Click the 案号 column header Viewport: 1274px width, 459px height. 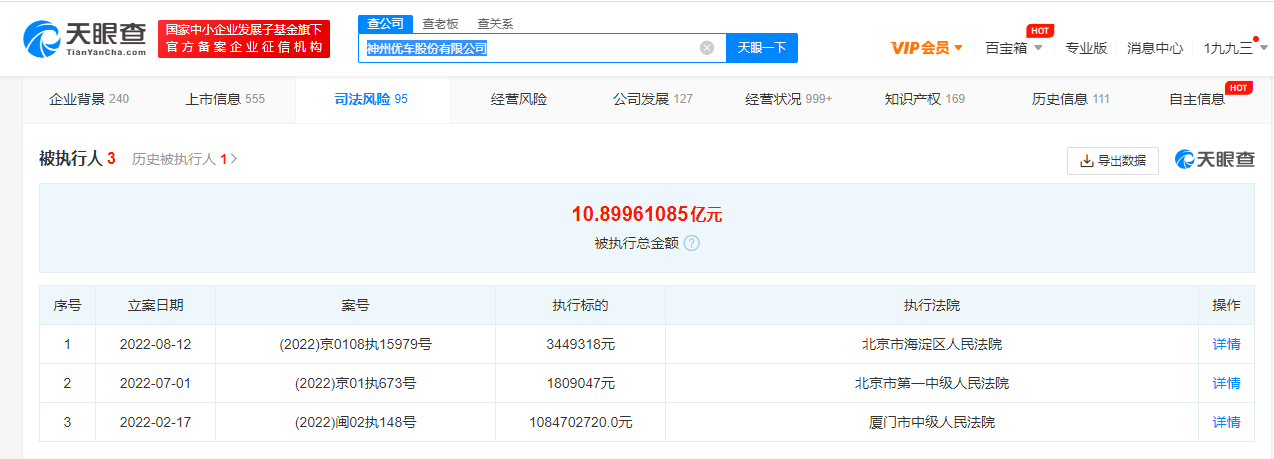[x=356, y=305]
